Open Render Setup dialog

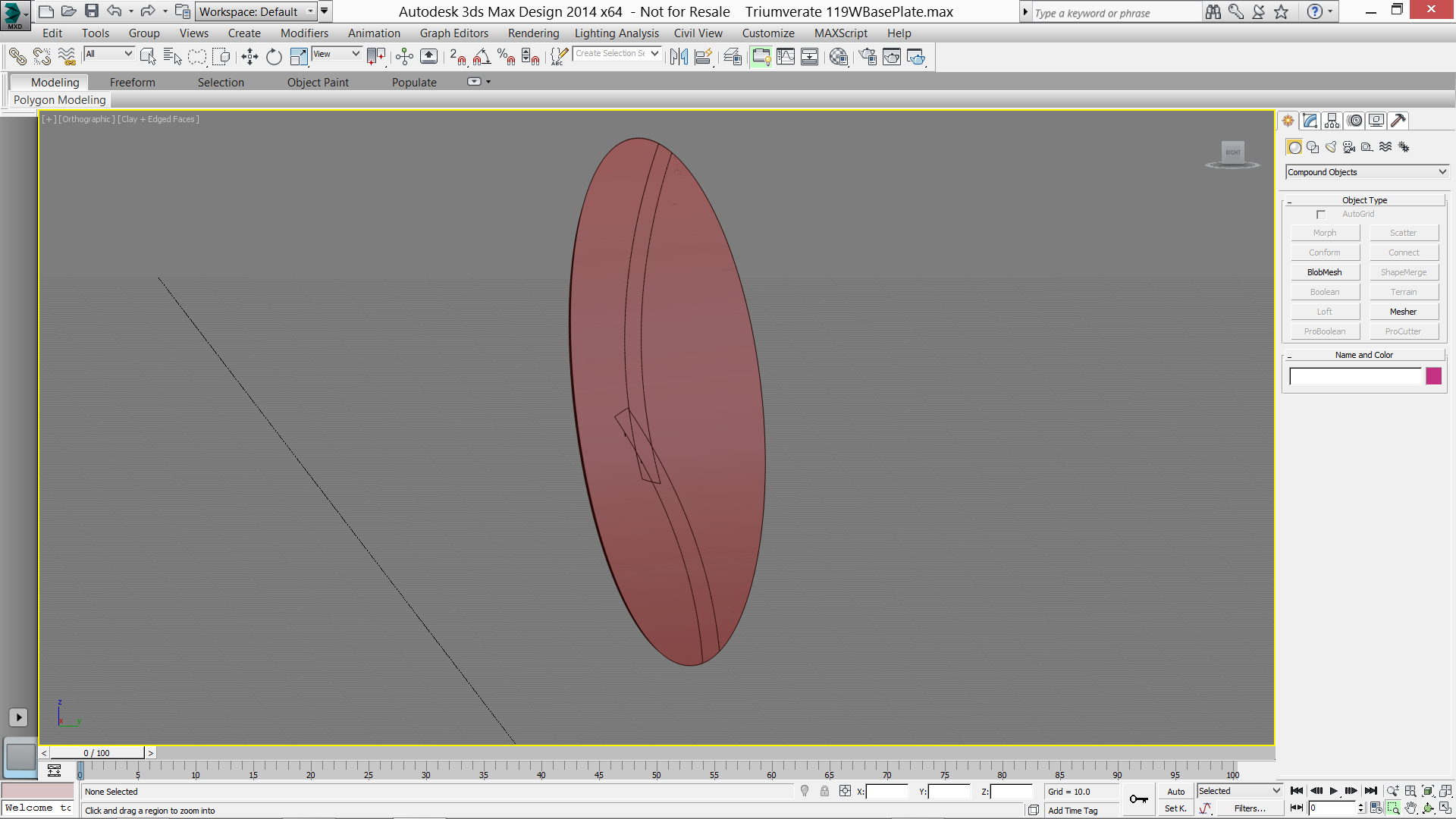(868, 56)
